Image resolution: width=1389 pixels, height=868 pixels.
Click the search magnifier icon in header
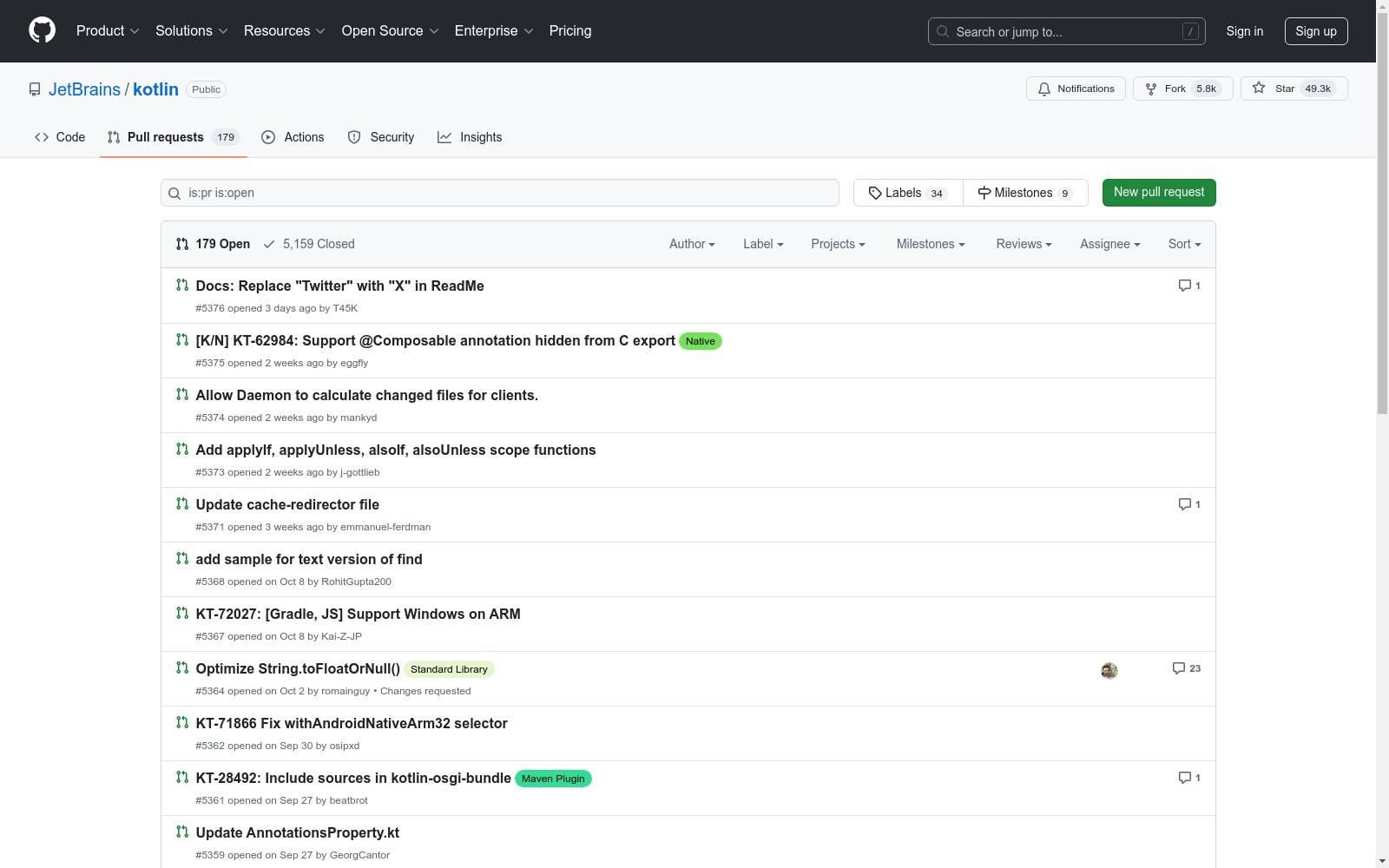click(943, 31)
